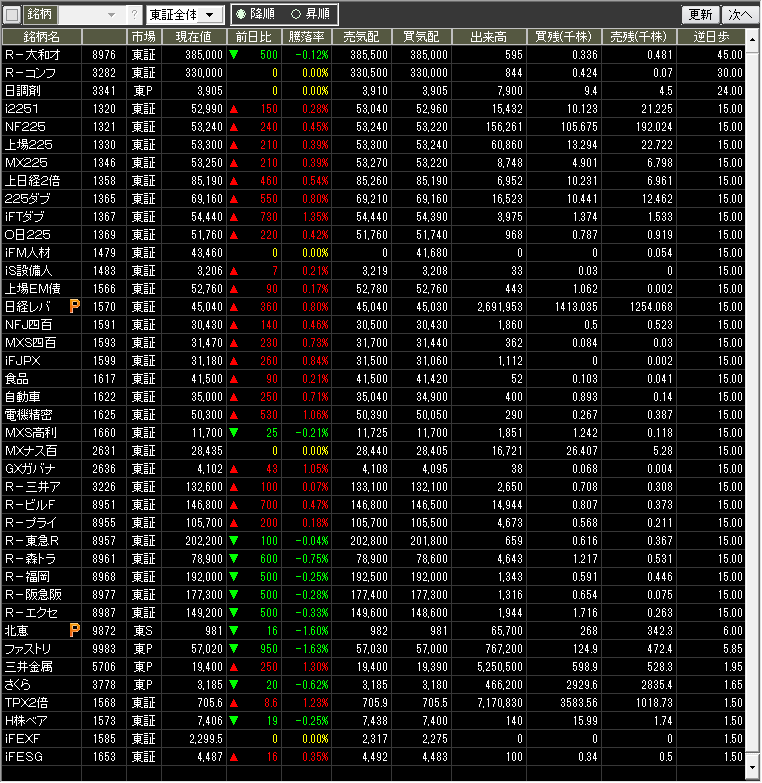The height and width of the screenshot is (783, 762).
Task: Click the red up arrow for 三井金属
Action: tap(233, 666)
